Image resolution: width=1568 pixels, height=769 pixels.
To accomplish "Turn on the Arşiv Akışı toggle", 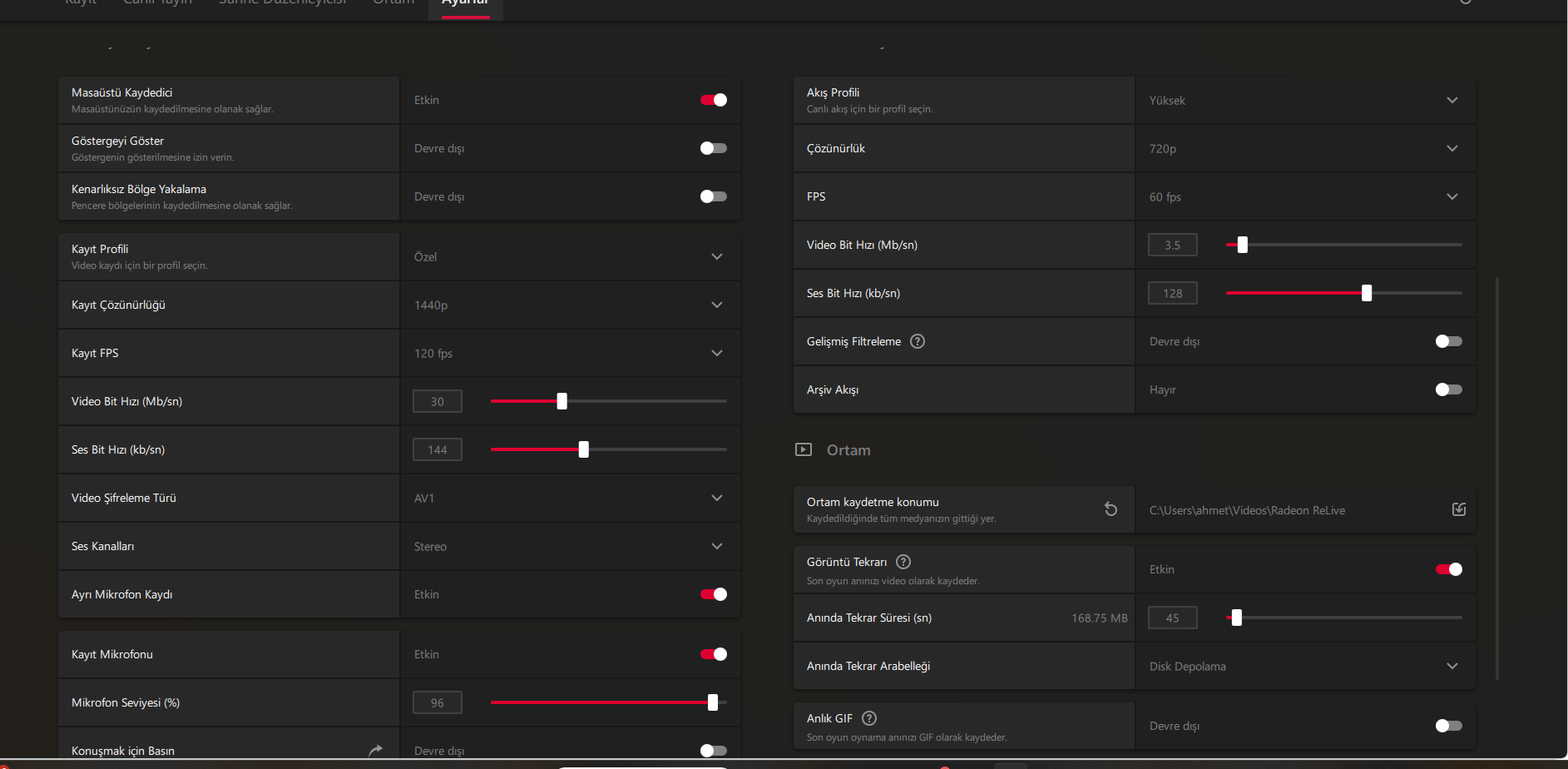I will coord(1448,389).
